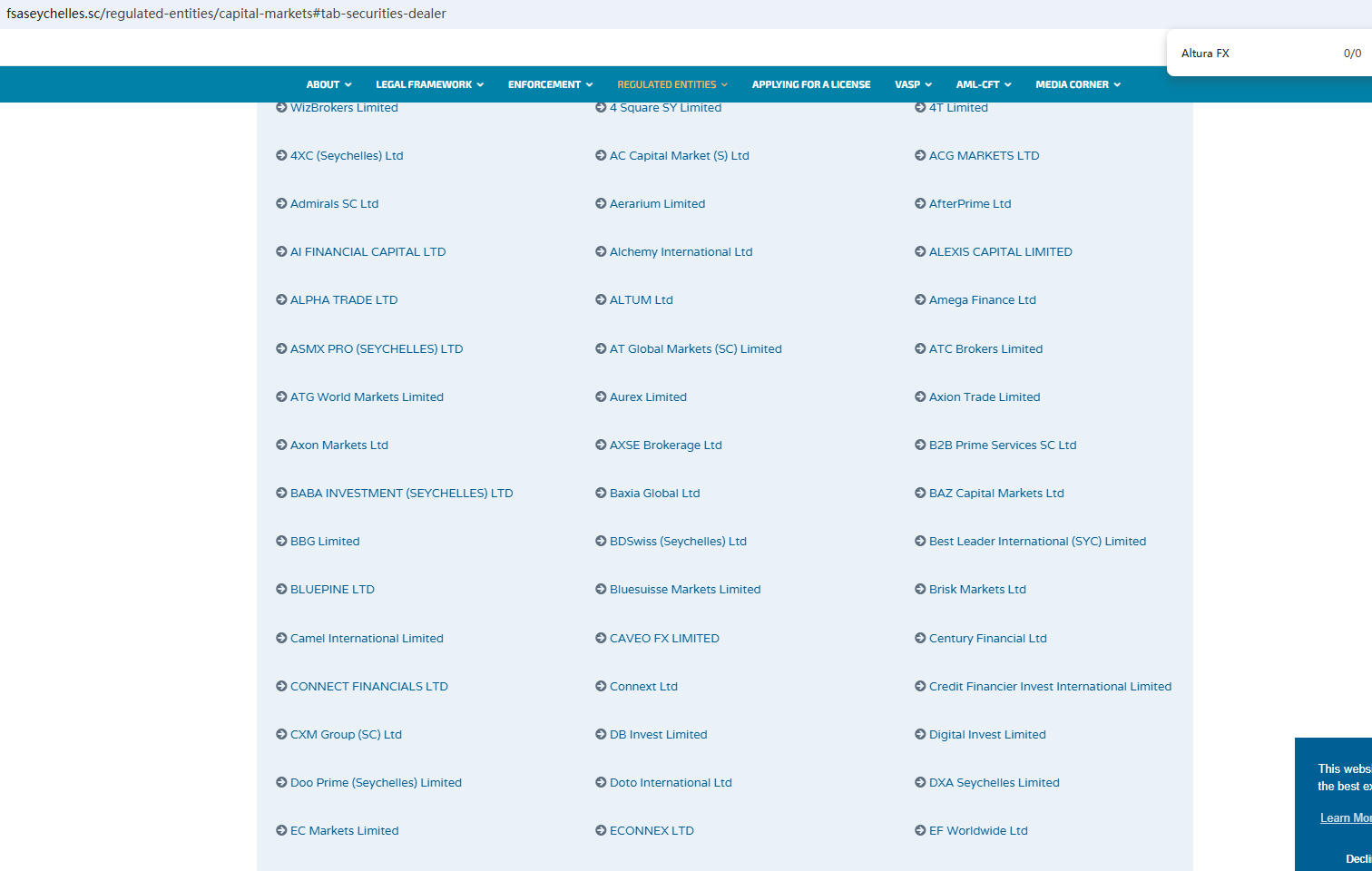The width and height of the screenshot is (1372, 871).
Task: Open WizBrokers Limited entry
Action: tap(344, 107)
